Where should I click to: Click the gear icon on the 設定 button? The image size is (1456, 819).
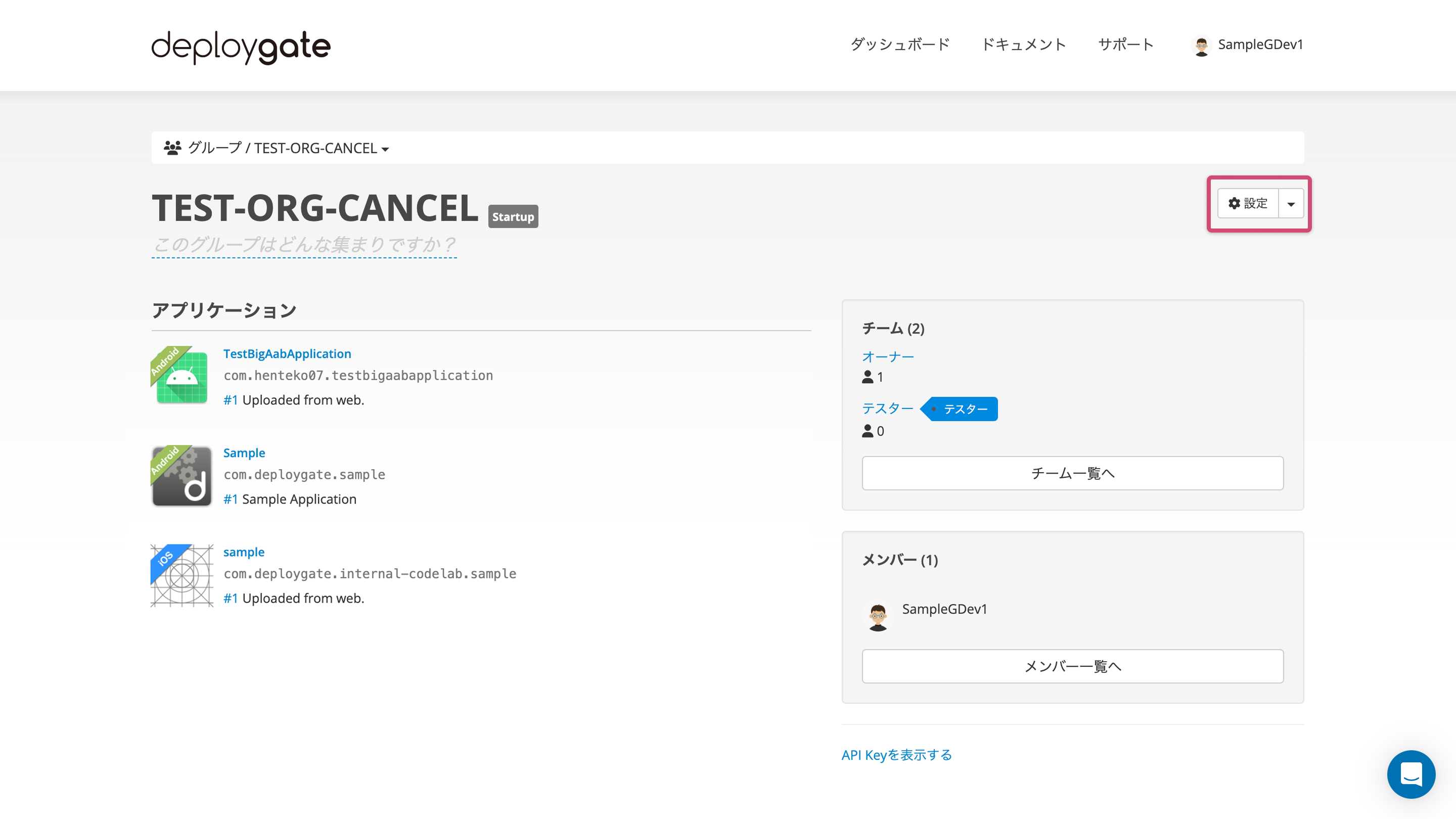pyautogui.click(x=1235, y=203)
